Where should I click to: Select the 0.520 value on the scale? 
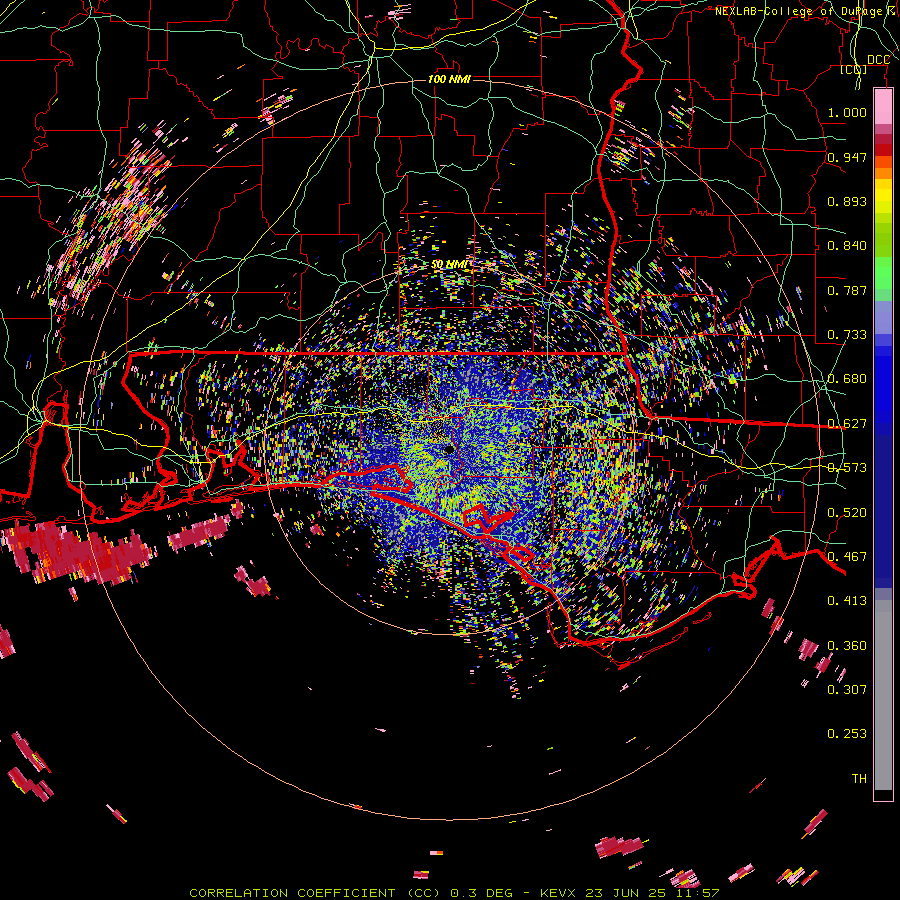point(847,513)
